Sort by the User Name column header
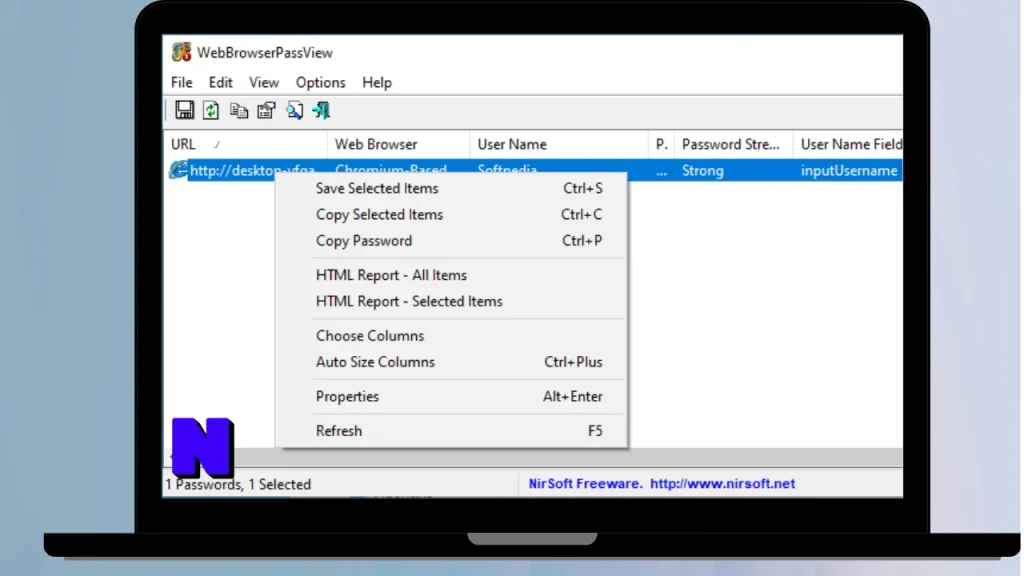The width and height of the screenshot is (1024, 576). (x=560, y=144)
